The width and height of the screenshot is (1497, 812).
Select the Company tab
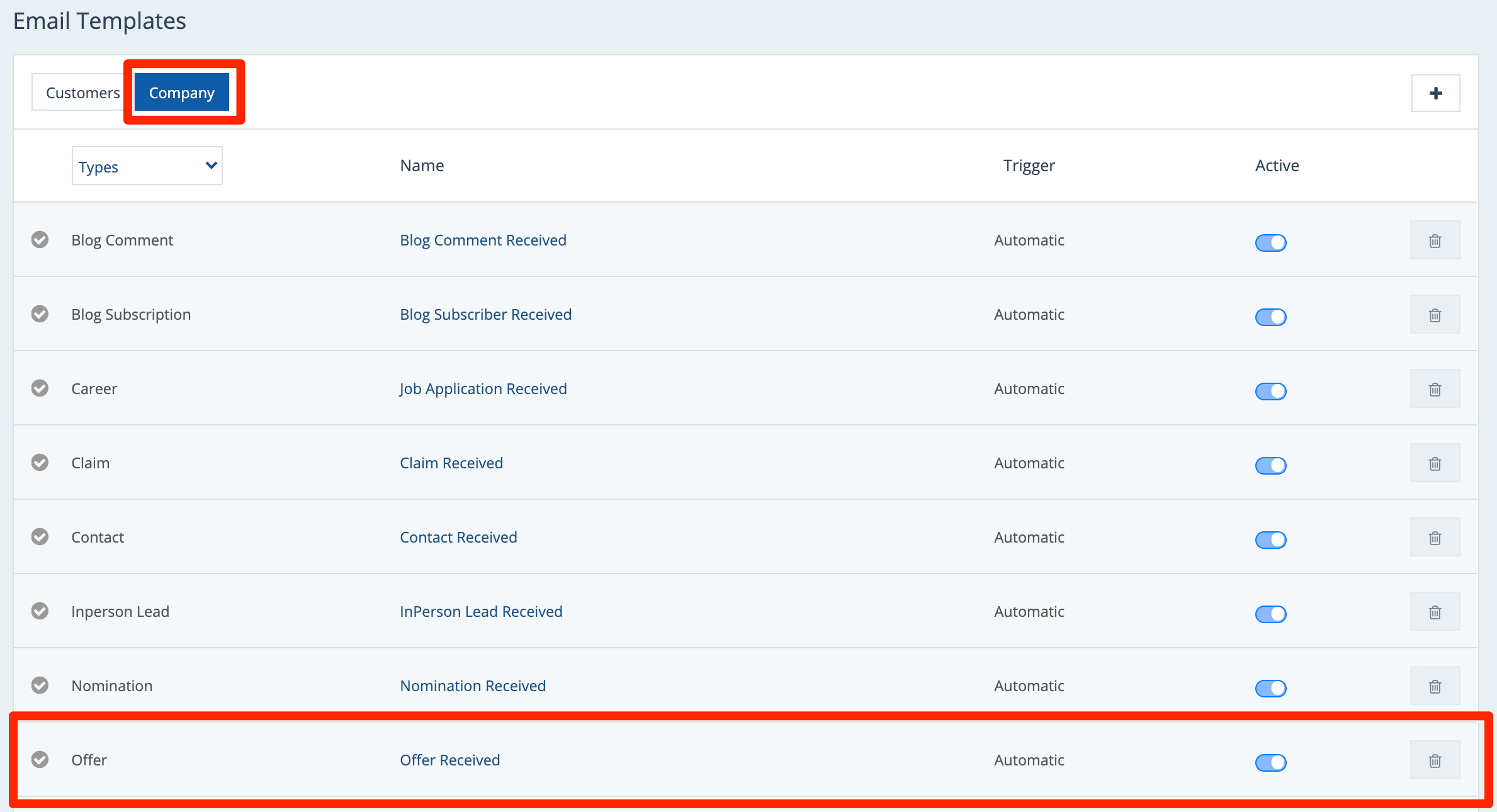pos(182,93)
